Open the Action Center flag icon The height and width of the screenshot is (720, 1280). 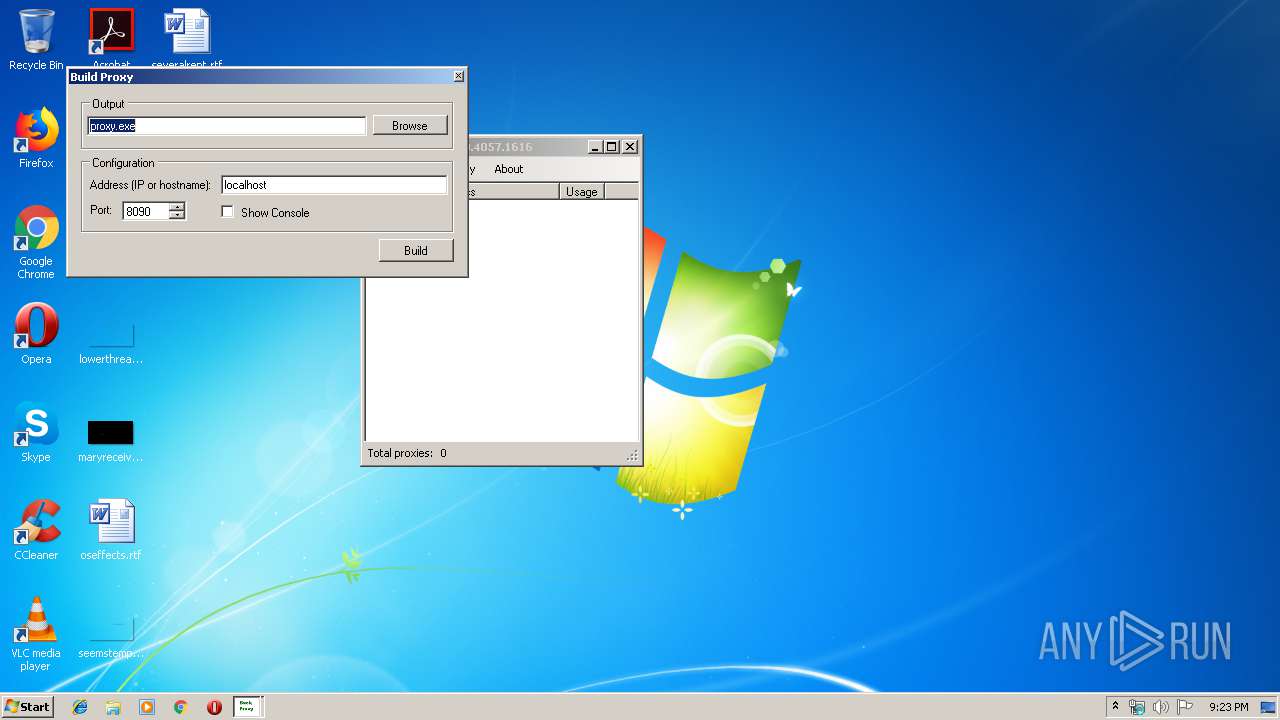click(x=1184, y=707)
